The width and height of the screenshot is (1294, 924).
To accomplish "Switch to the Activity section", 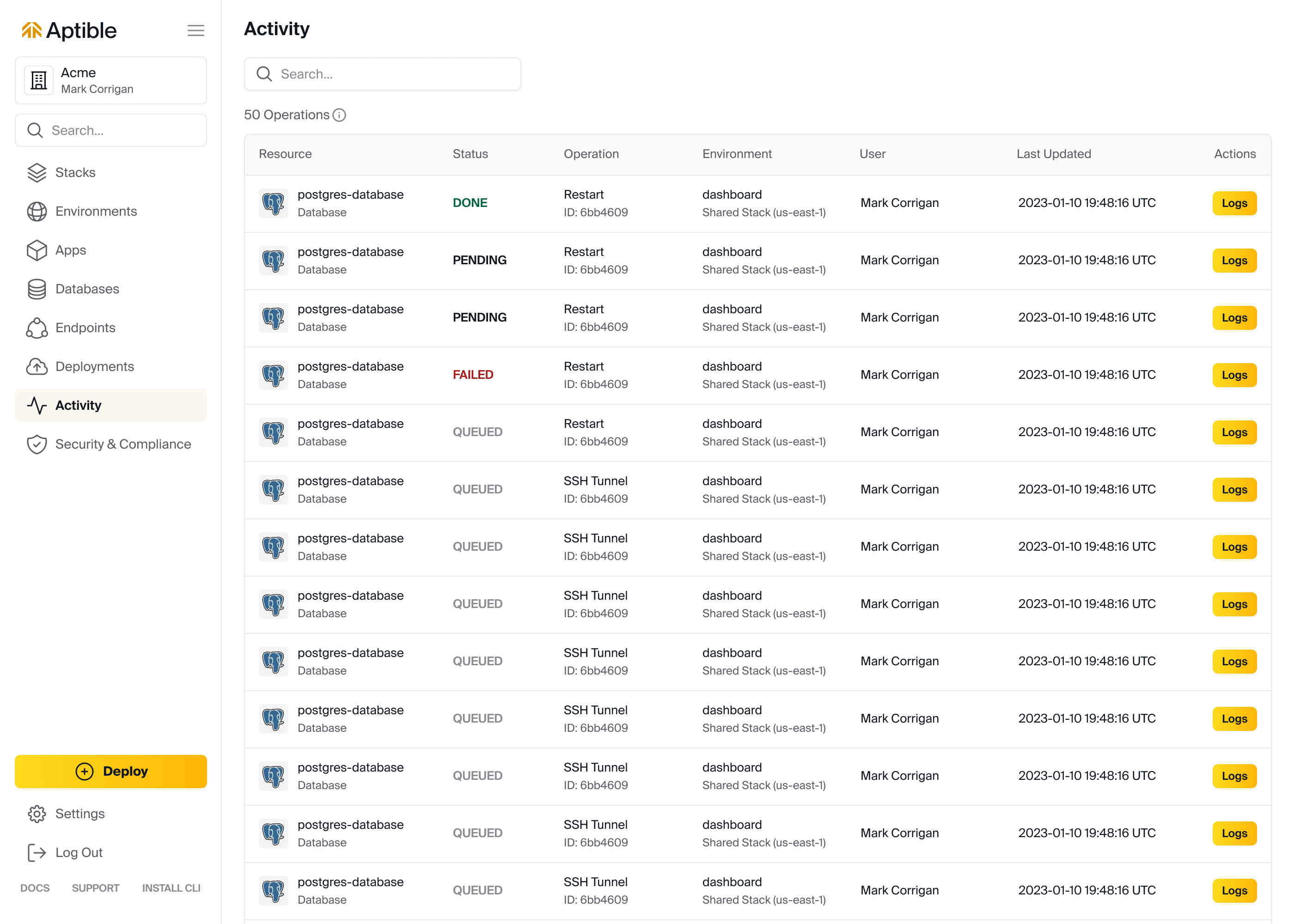I will (78, 405).
